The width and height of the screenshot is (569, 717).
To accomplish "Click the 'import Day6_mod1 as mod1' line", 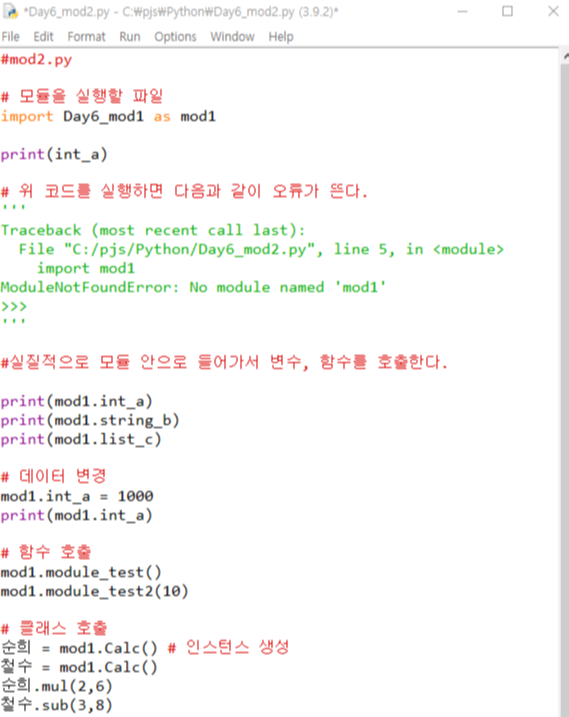I will click(x=108, y=117).
